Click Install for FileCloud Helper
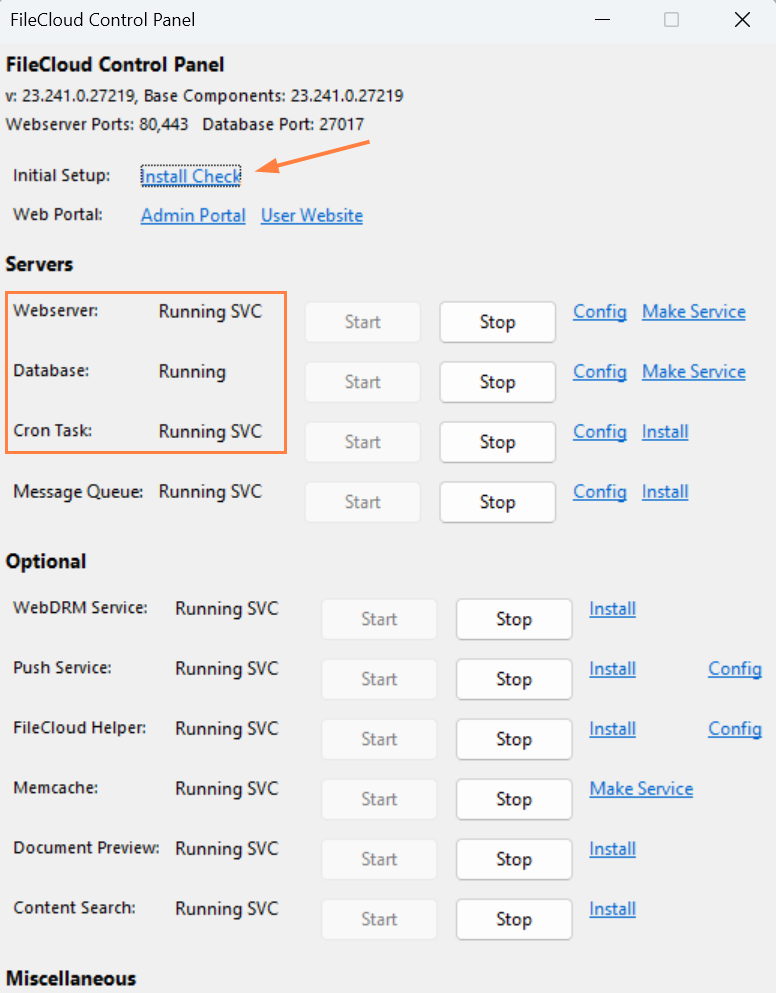 pyautogui.click(x=612, y=728)
